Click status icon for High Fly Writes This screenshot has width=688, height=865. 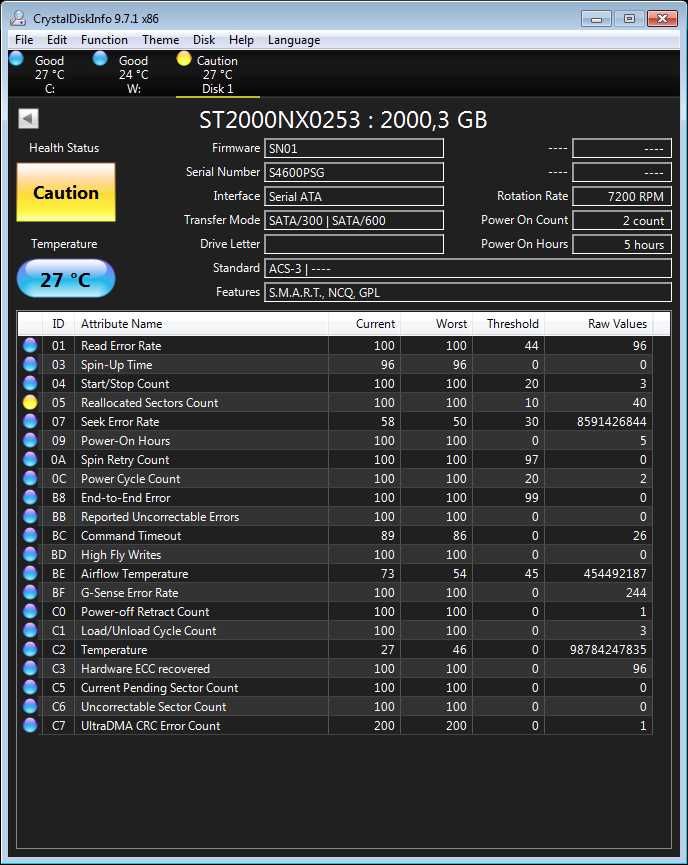coord(30,554)
